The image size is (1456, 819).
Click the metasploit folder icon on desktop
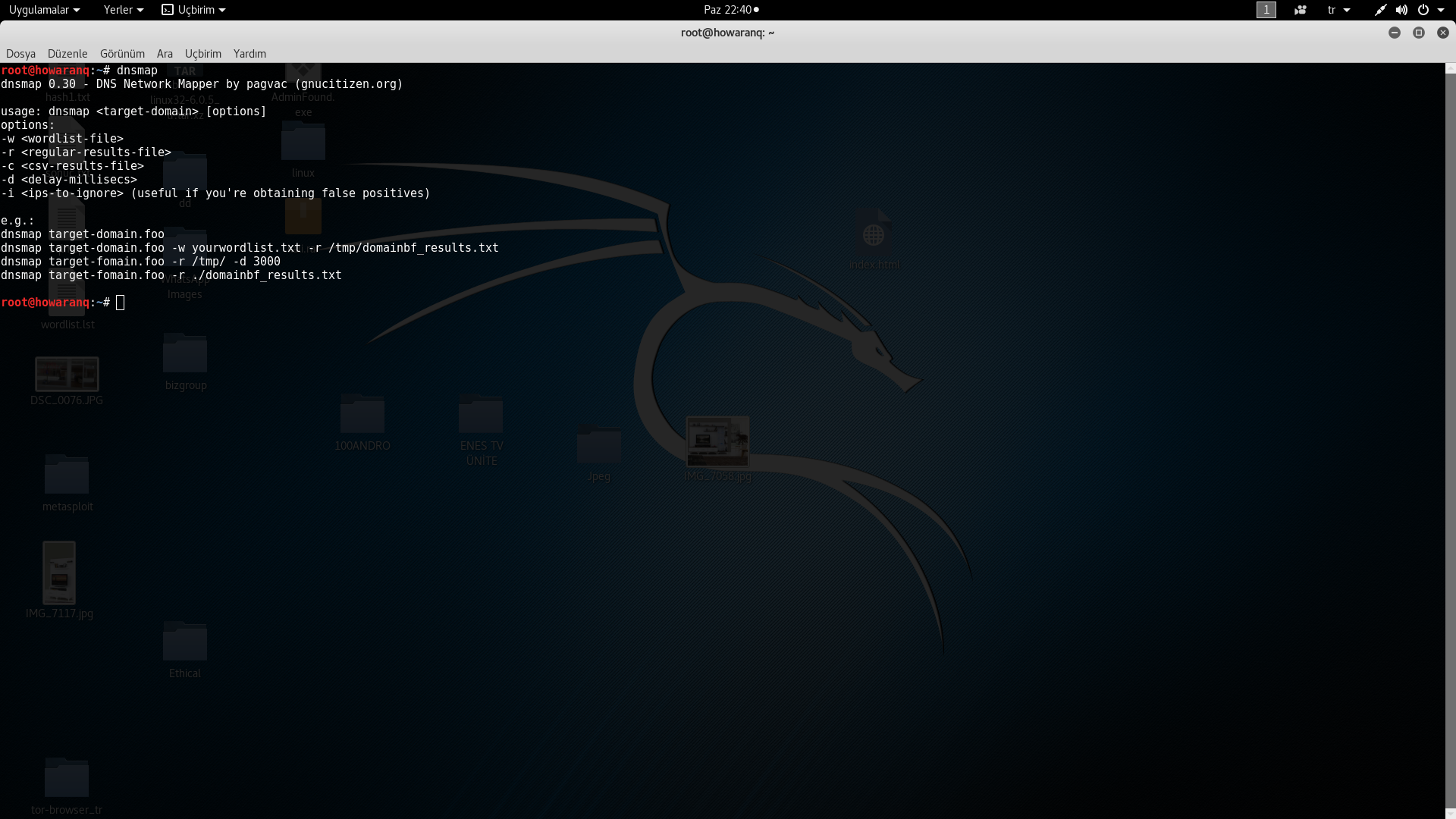click(67, 475)
